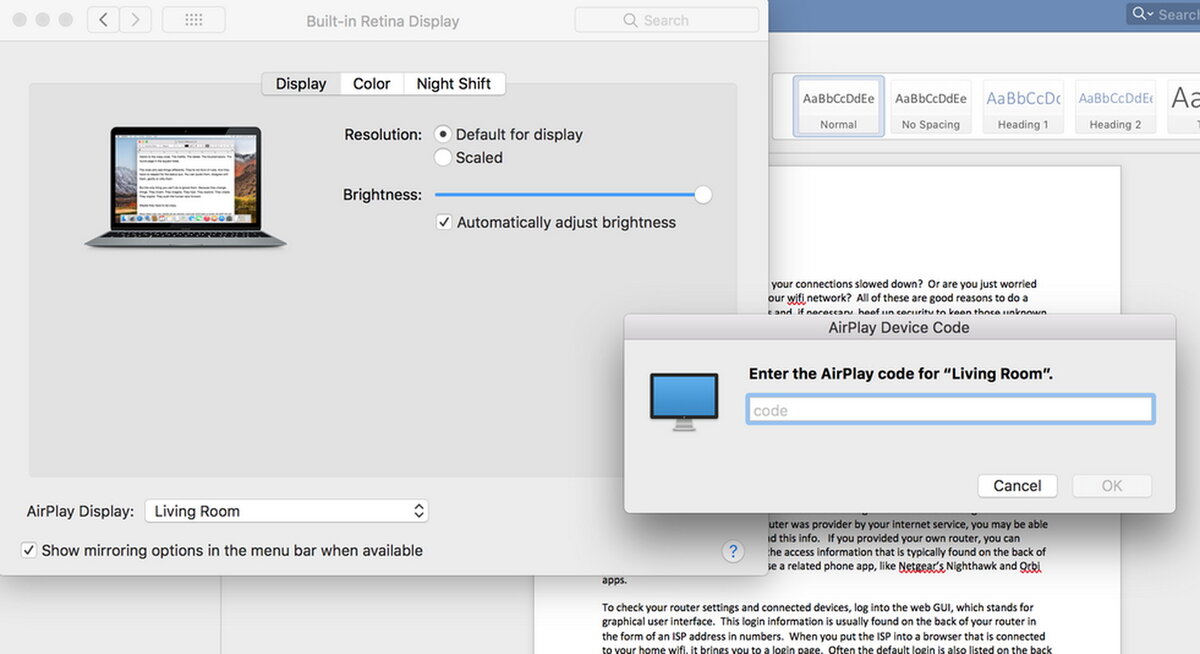Click the OK button in AirPlay dialog

(1112, 486)
